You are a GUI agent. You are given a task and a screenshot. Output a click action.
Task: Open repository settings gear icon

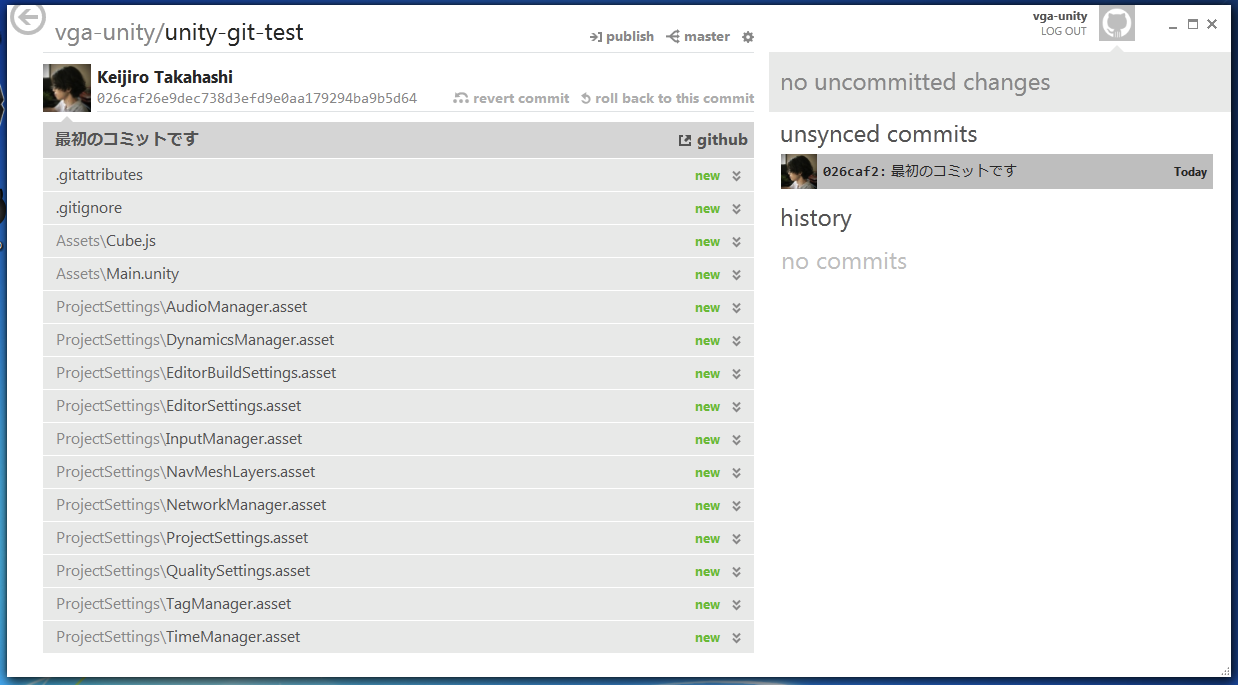[748, 37]
